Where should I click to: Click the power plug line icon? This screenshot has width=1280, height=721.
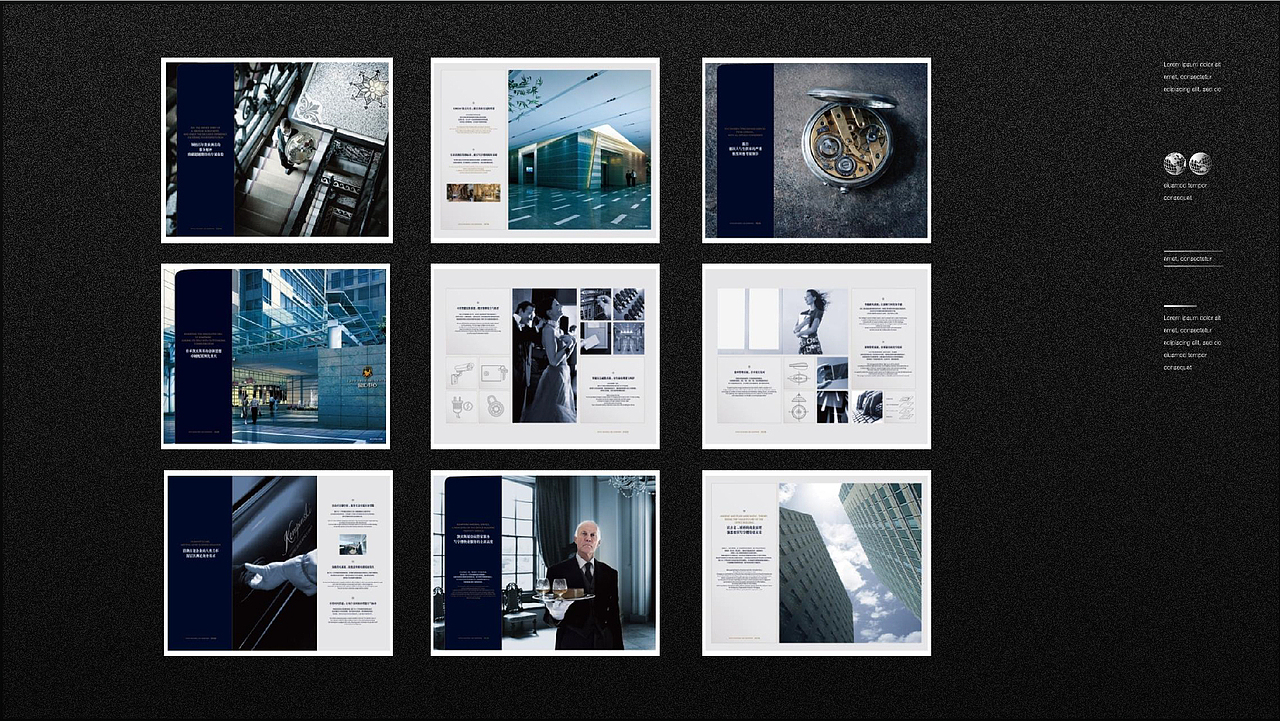click(461, 407)
